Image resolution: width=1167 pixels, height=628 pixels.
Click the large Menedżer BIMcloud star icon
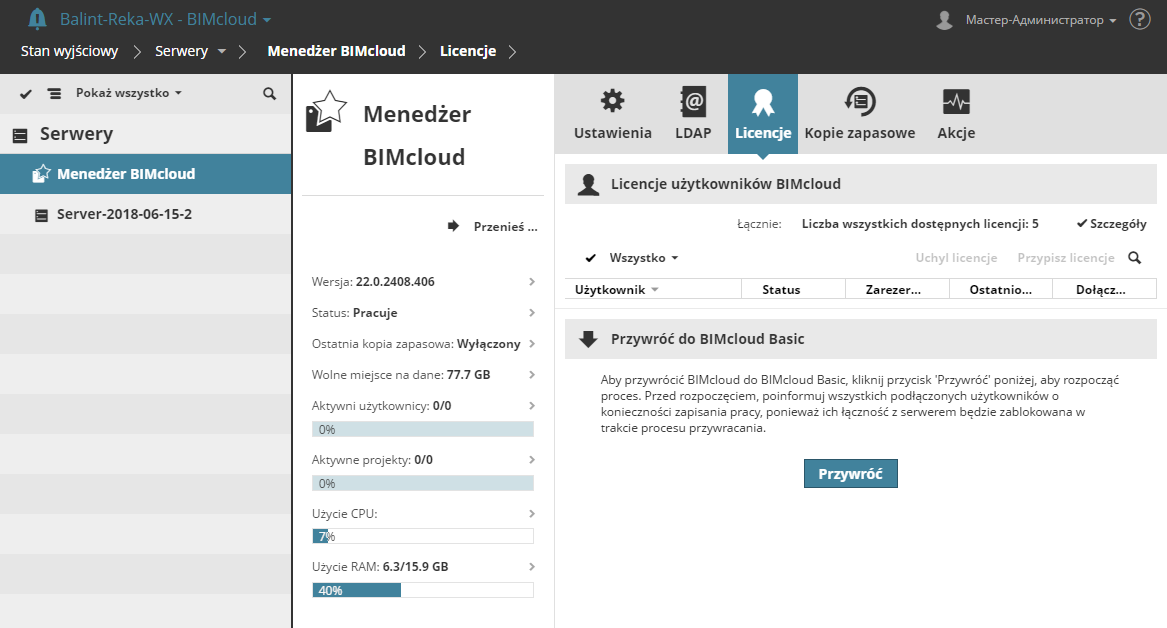tap(326, 112)
